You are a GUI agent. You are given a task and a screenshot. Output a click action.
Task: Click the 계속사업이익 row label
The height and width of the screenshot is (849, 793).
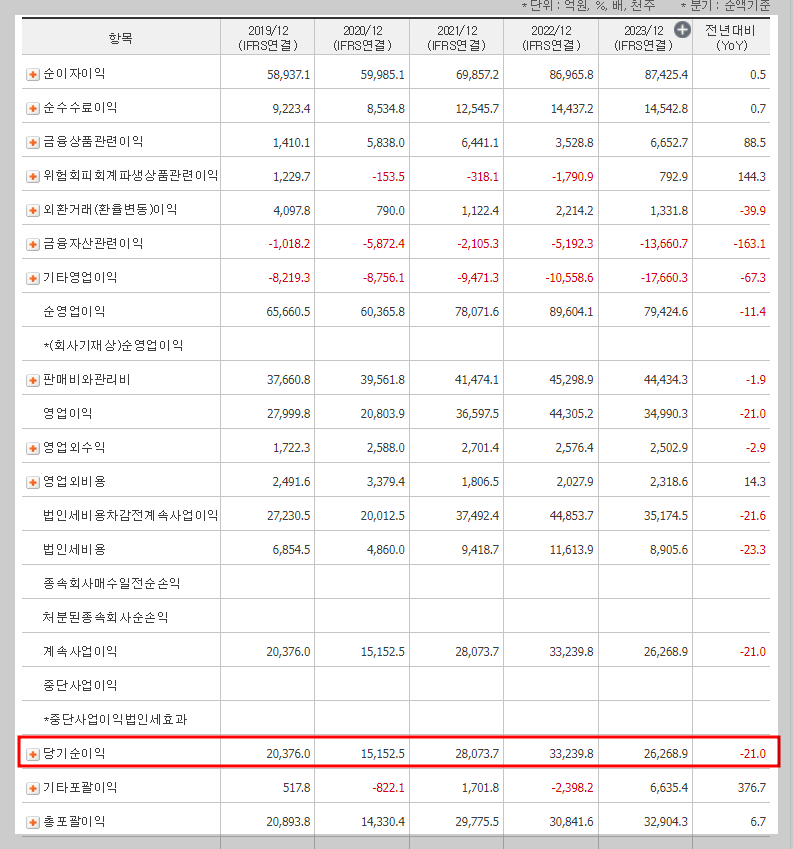click(x=80, y=651)
